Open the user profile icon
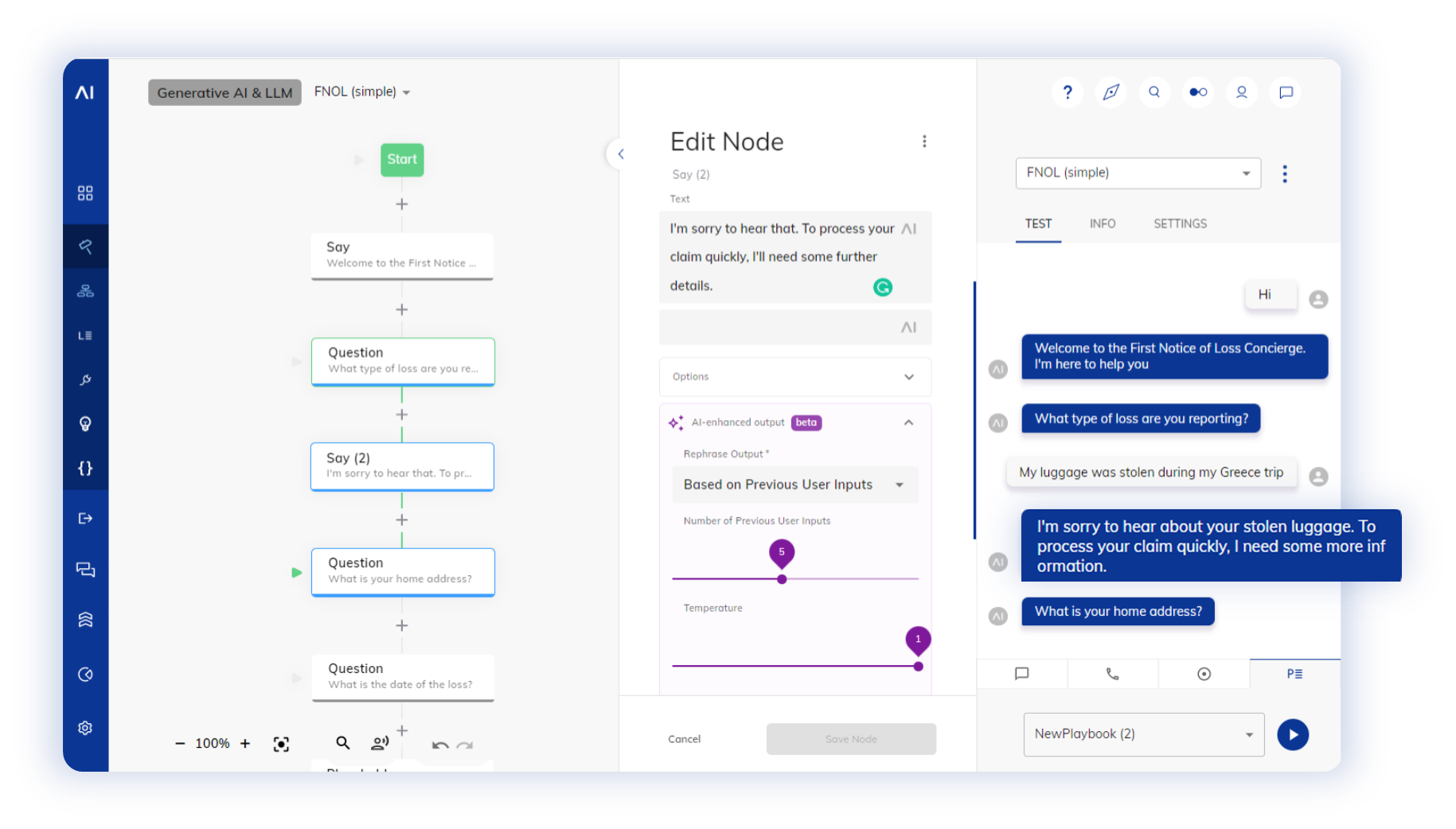 pos(1242,92)
